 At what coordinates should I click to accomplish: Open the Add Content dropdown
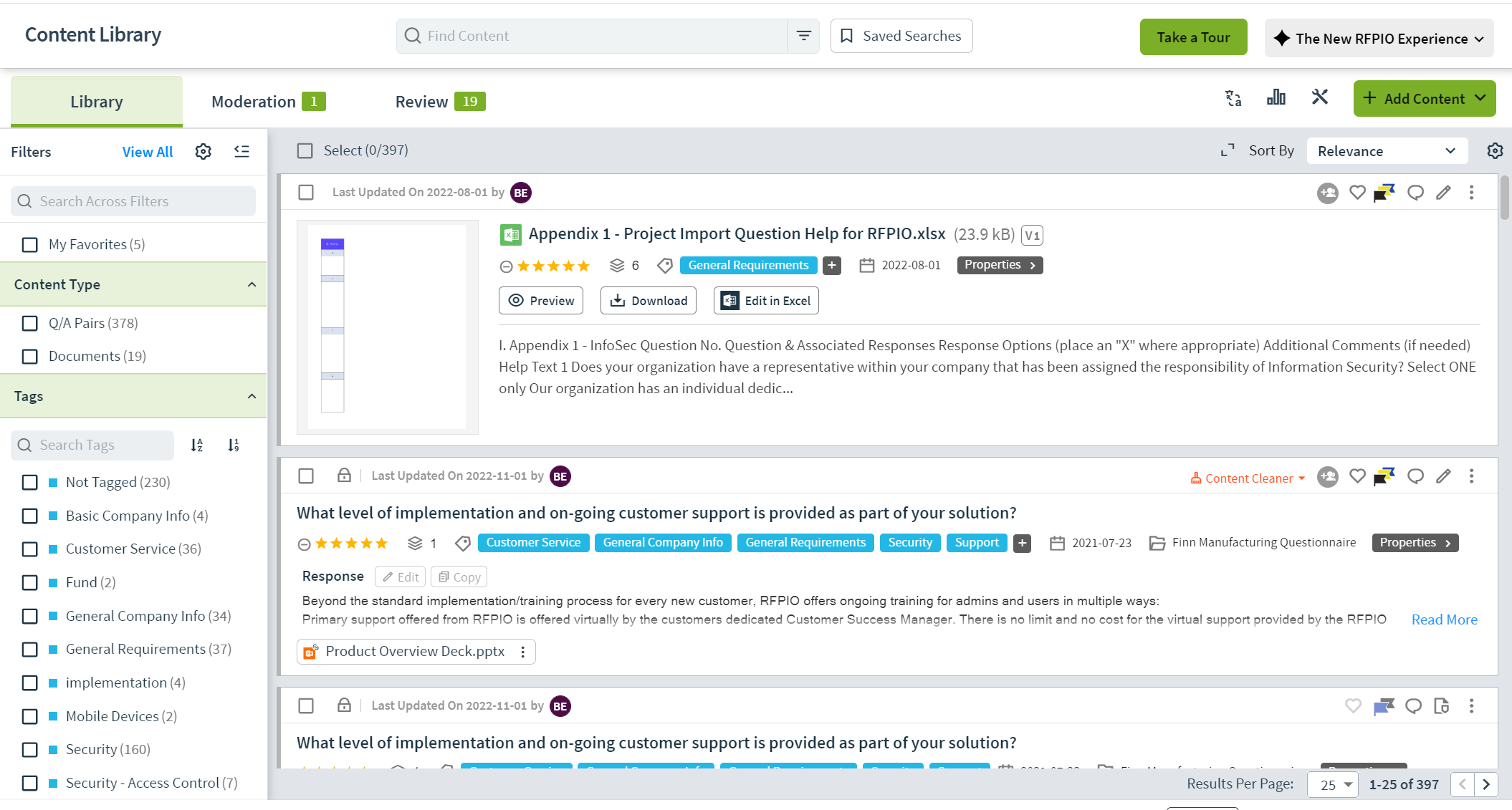click(x=1425, y=99)
